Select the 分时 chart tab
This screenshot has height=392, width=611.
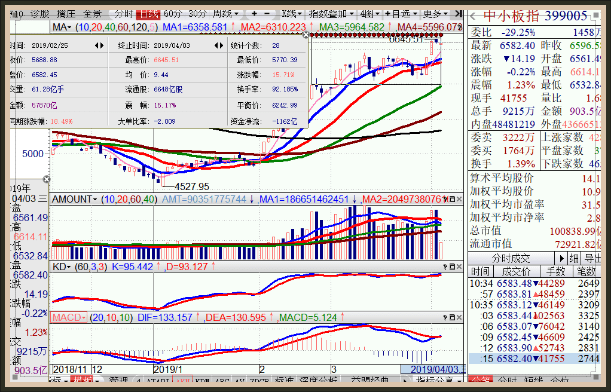click(x=124, y=14)
